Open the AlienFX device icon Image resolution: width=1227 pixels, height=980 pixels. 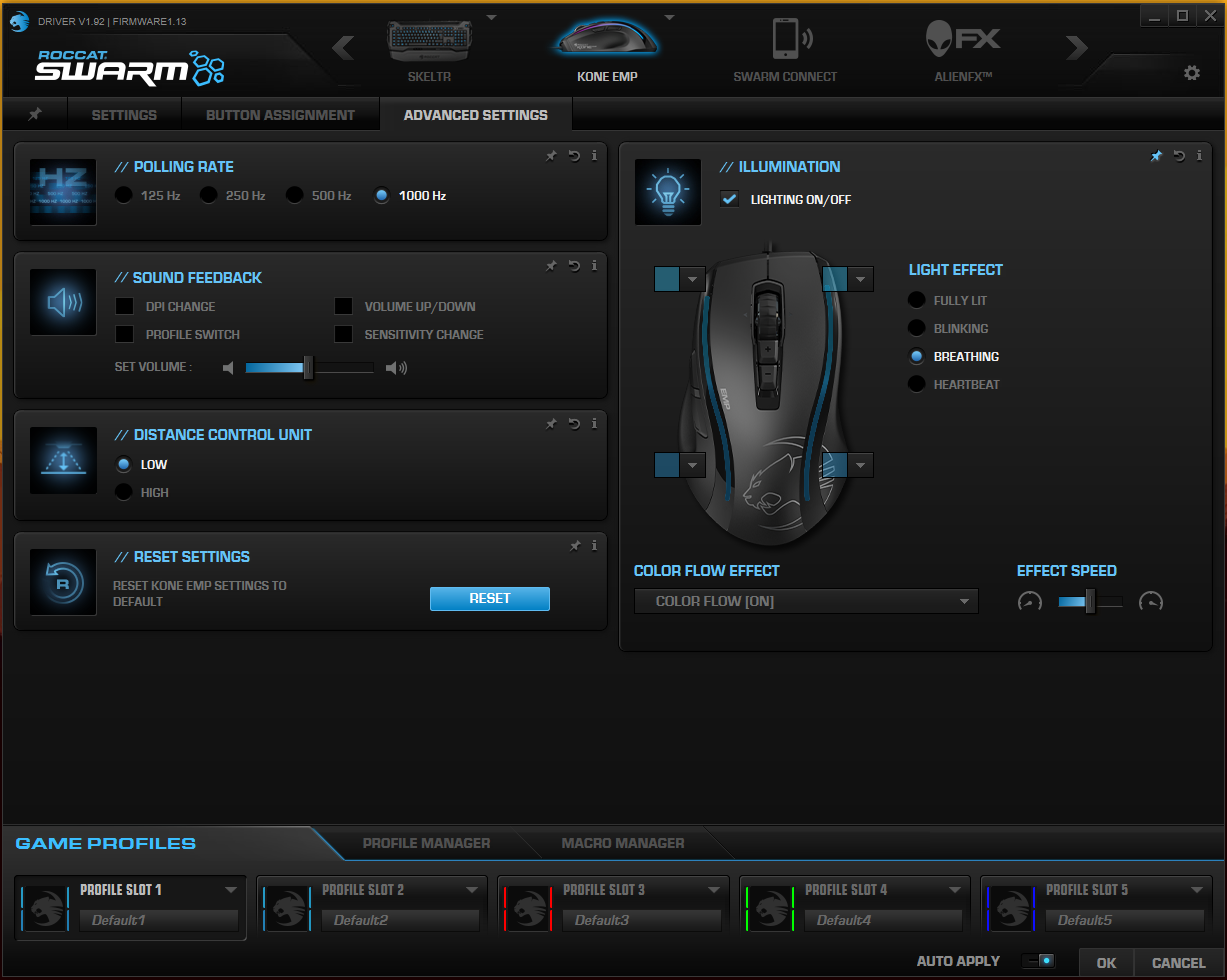(x=964, y=39)
